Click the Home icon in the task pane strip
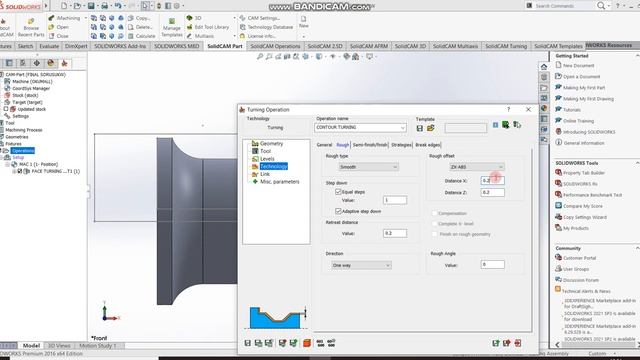Viewport: 640px width, 360px height. [x=544, y=67]
